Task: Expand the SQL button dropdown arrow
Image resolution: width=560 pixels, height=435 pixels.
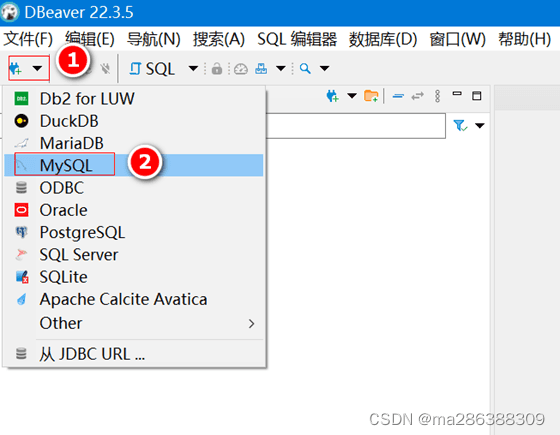Action: [x=193, y=68]
